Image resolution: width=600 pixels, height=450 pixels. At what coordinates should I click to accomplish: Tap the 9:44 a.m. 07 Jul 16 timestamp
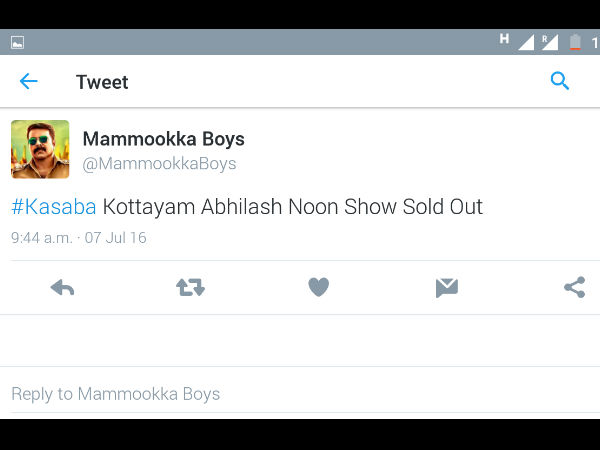(78, 238)
